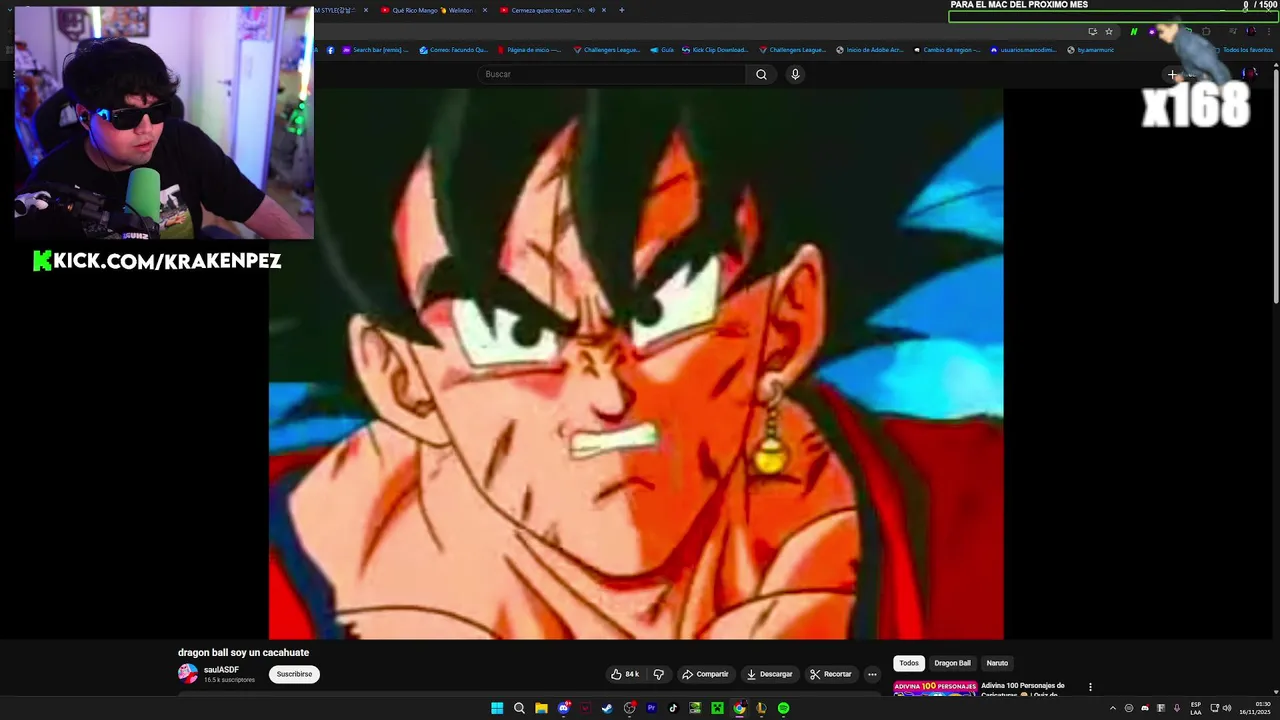This screenshot has width=1280, height=720.
Task: Open the three-dot more actions menu
Action: point(872,674)
